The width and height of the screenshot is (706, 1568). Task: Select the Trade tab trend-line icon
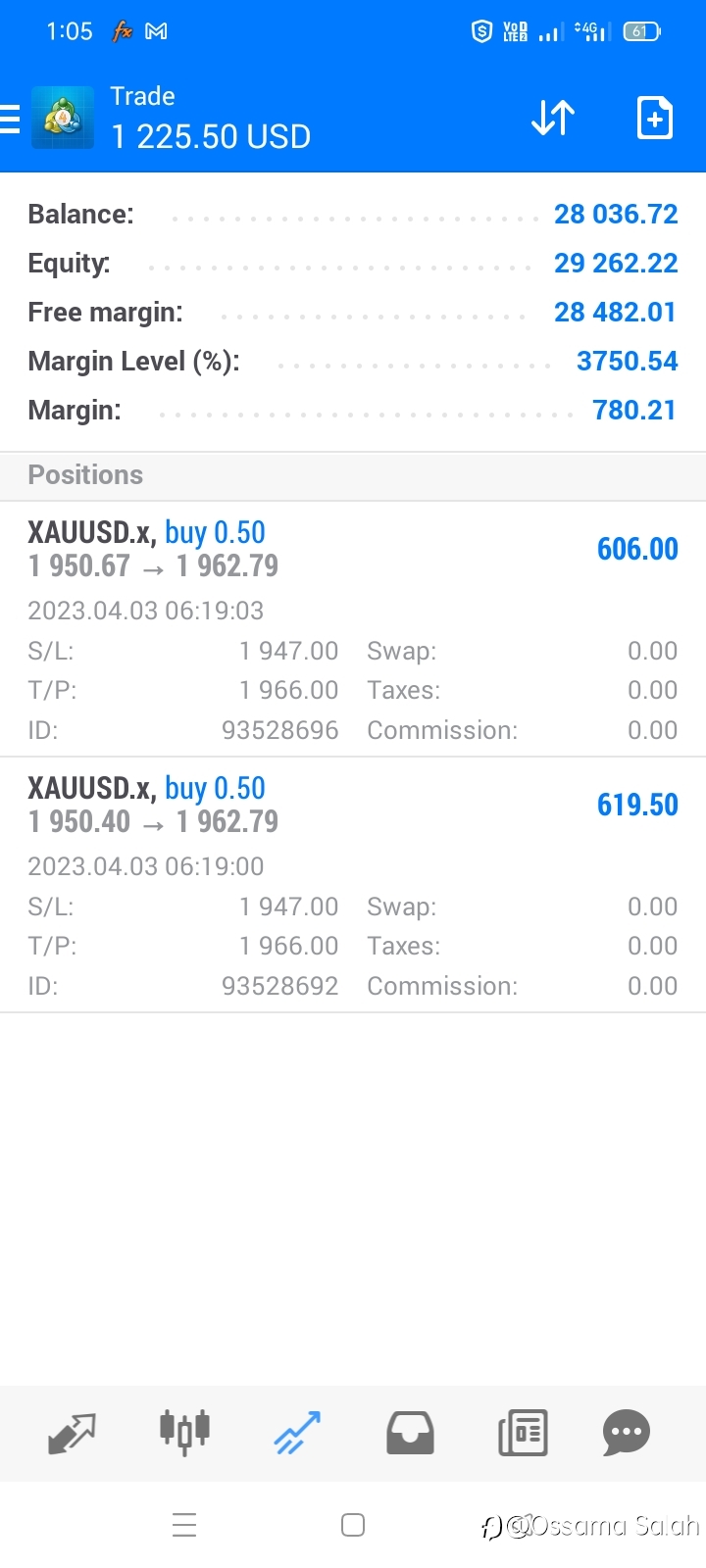297,1433
